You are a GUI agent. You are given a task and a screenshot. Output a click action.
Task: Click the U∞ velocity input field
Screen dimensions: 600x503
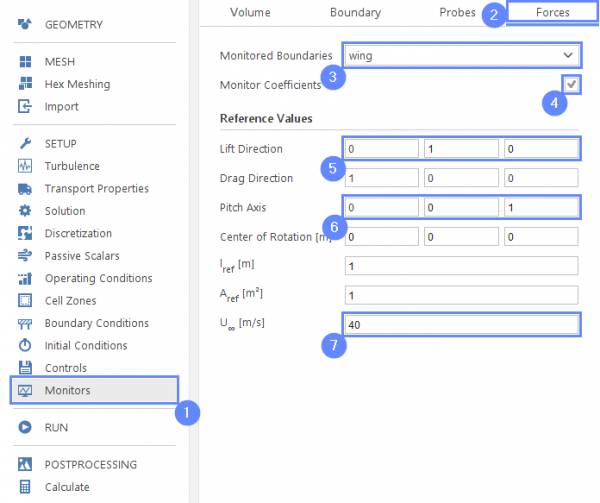pyautogui.click(x=461, y=324)
